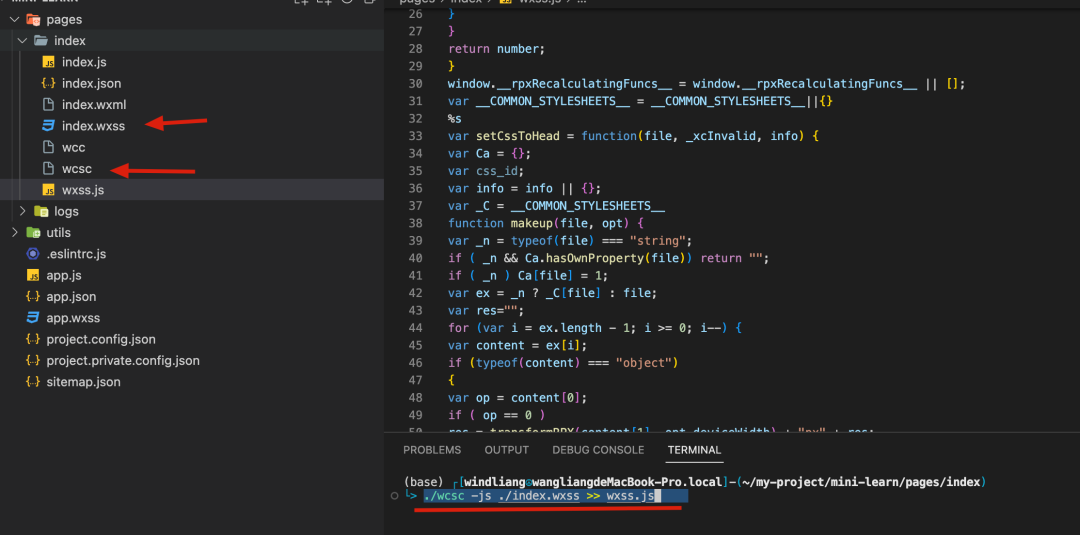Click 'var content = ex[i];' on line 46
The height and width of the screenshot is (535, 1080).
[517, 346]
